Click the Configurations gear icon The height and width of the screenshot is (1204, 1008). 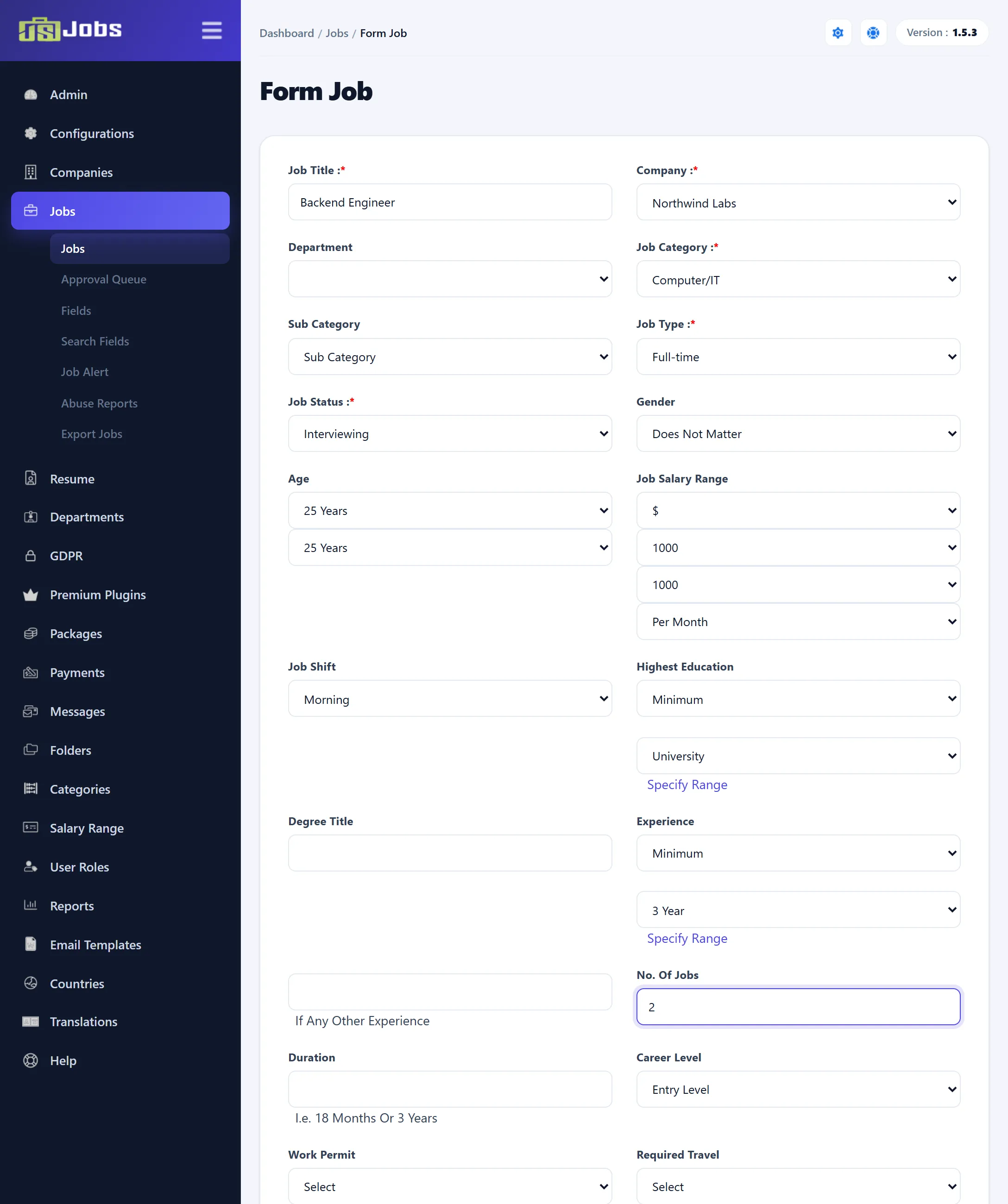coord(31,133)
